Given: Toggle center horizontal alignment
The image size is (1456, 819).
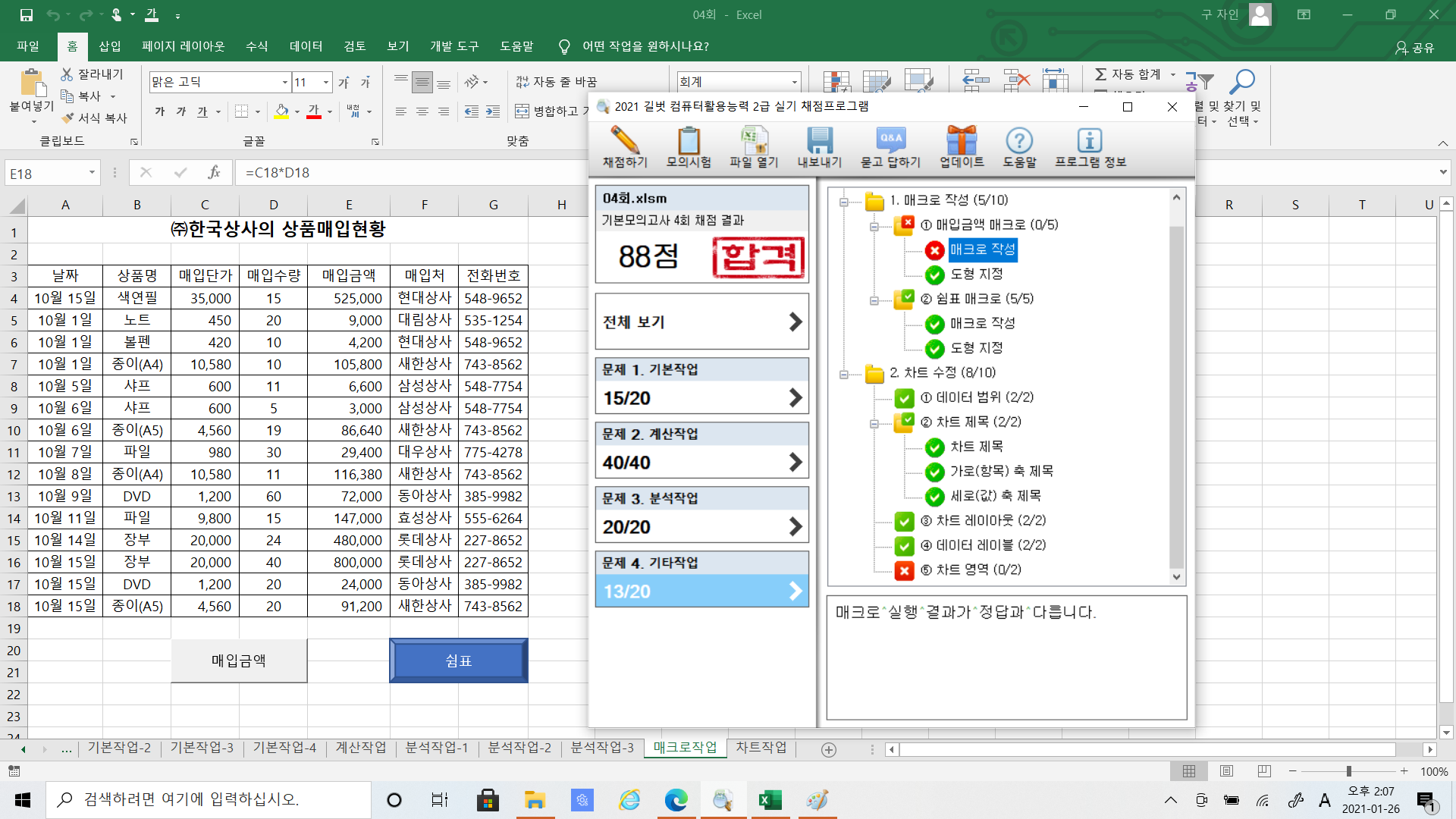Looking at the screenshot, I should click(422, 111).
